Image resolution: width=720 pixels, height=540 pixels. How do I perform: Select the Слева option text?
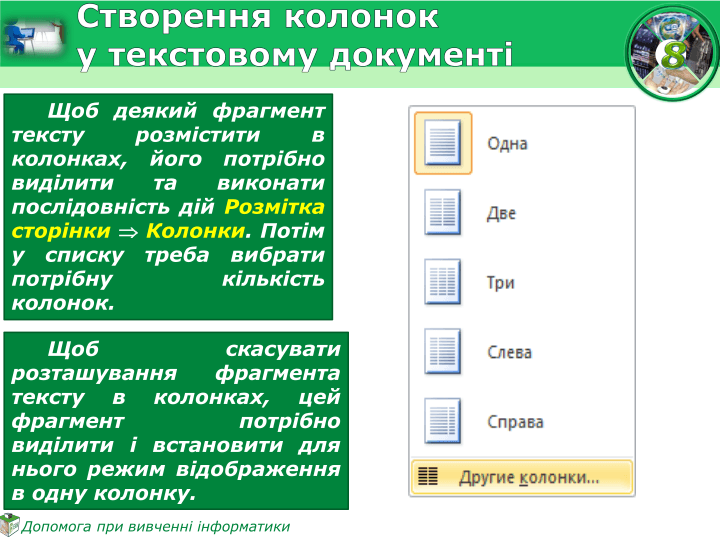[509, 353]
